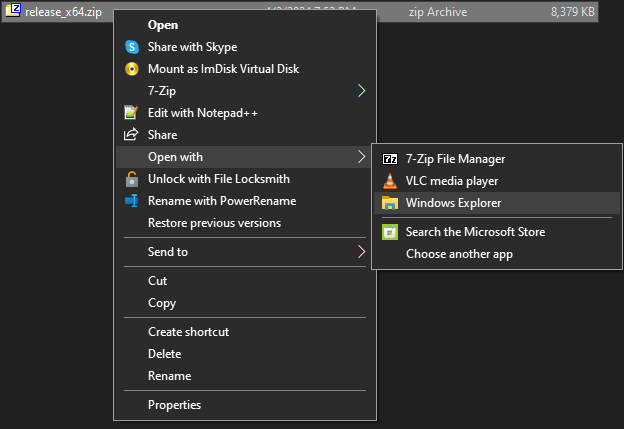Viewport: 624px width, 429px height.
Task: Click Create shortcut menu entry
Action: (188, 332)
